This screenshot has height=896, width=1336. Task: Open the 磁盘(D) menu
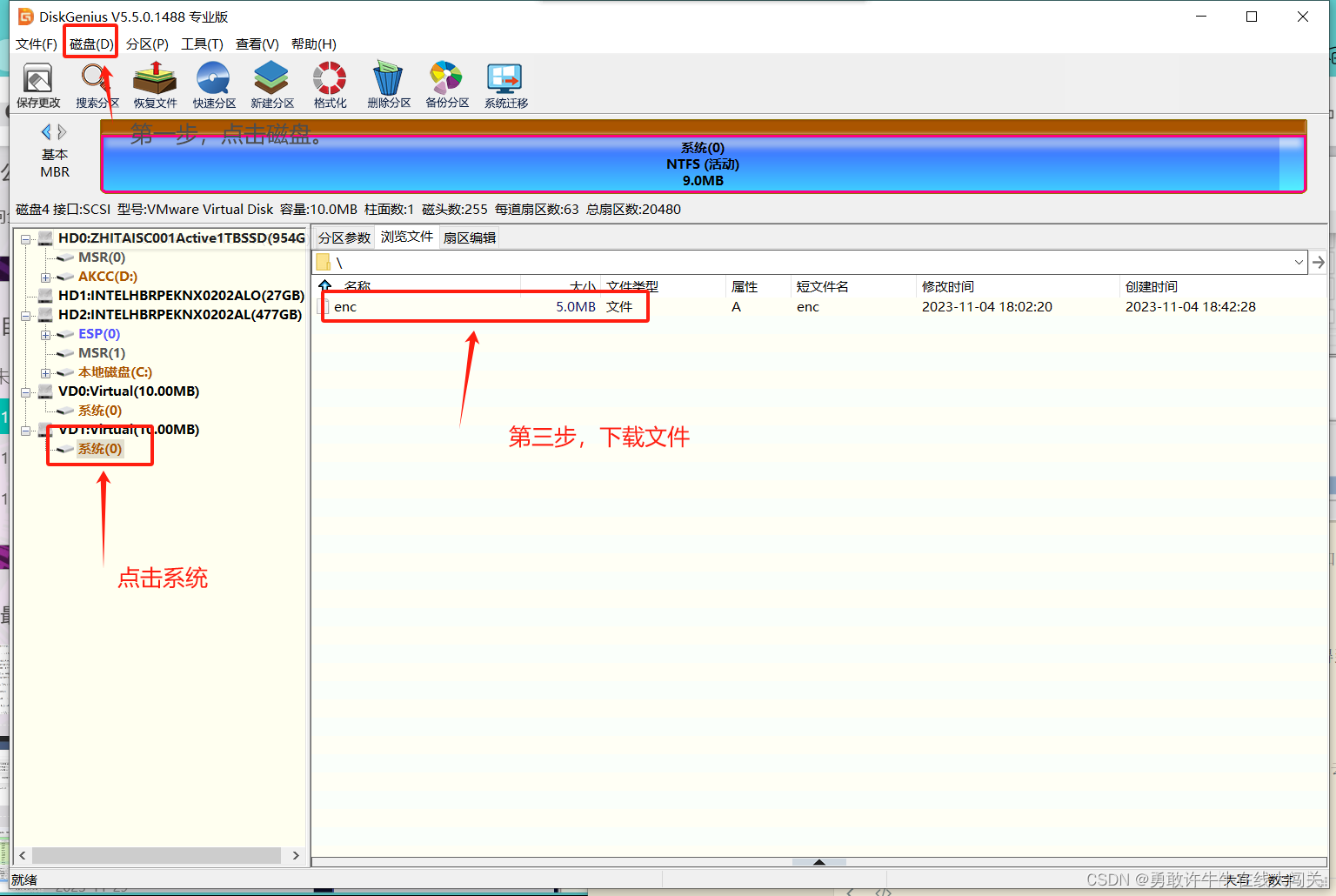pos(90,43)
